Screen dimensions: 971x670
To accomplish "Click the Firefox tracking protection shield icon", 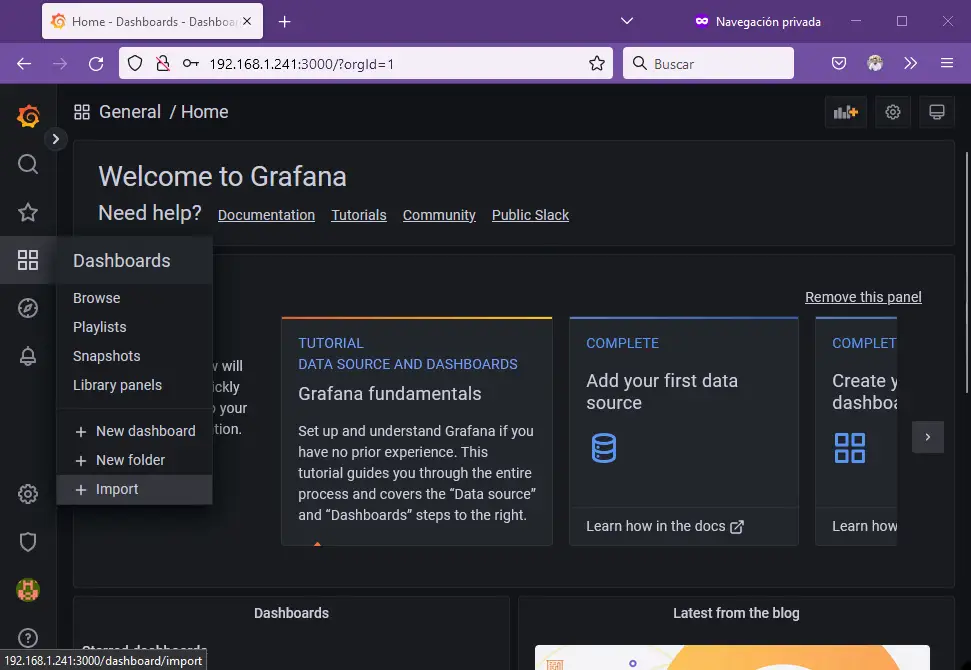I will click(135, 63).
